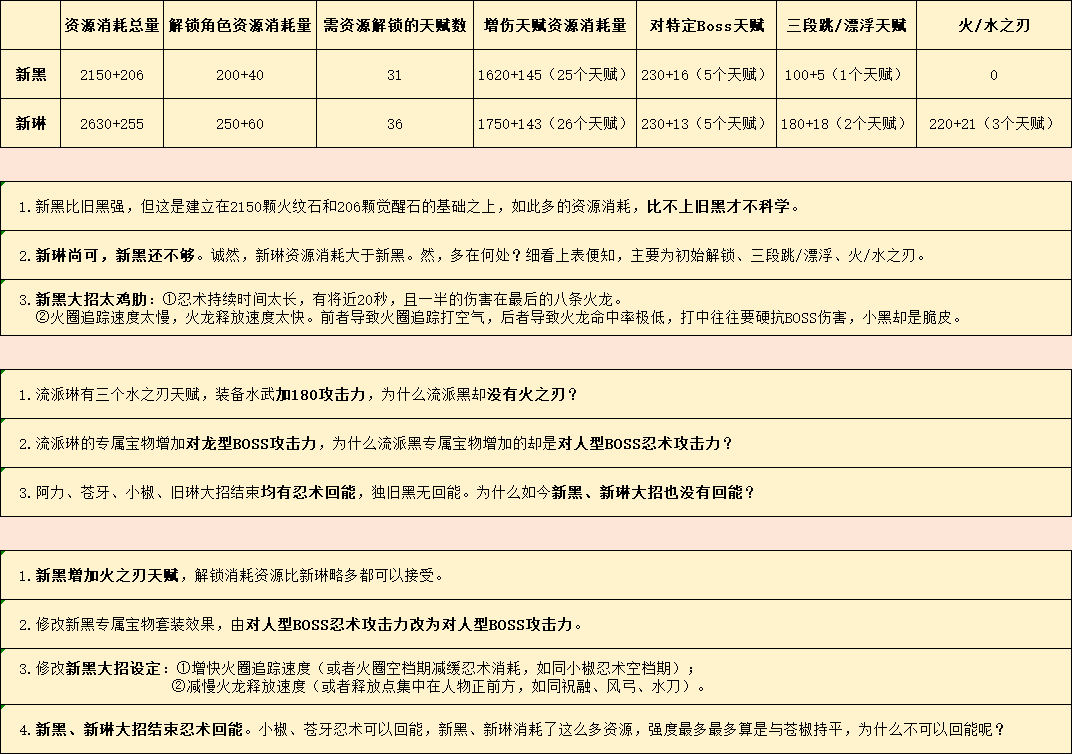Click the 增伤天赋资源消耗量 column header
Image resolution: width=1072 pixels, height=754 pixels.
pyautogui.click(x=555, y=25)
